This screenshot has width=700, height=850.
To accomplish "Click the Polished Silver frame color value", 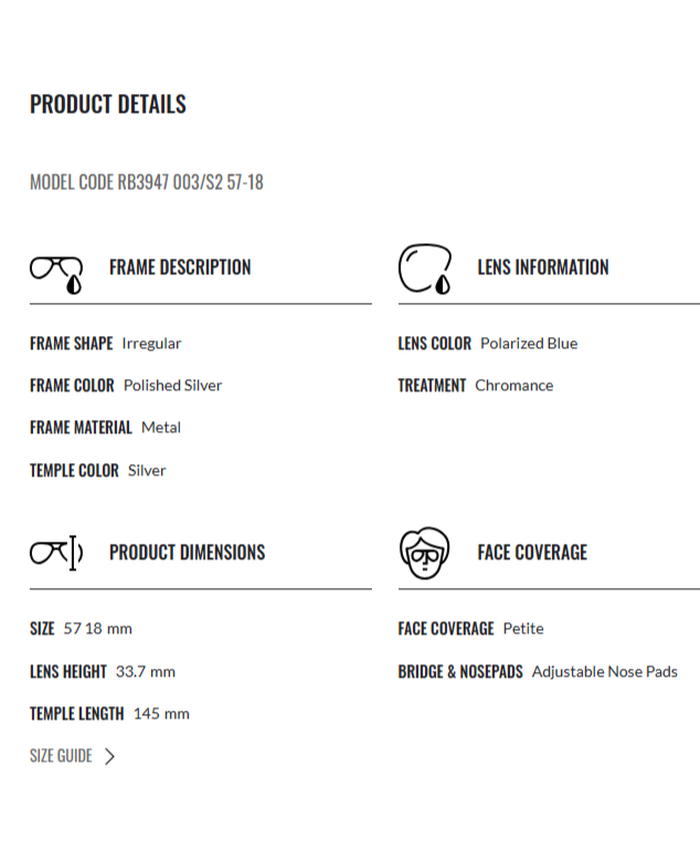I will (x=173, y=385).
